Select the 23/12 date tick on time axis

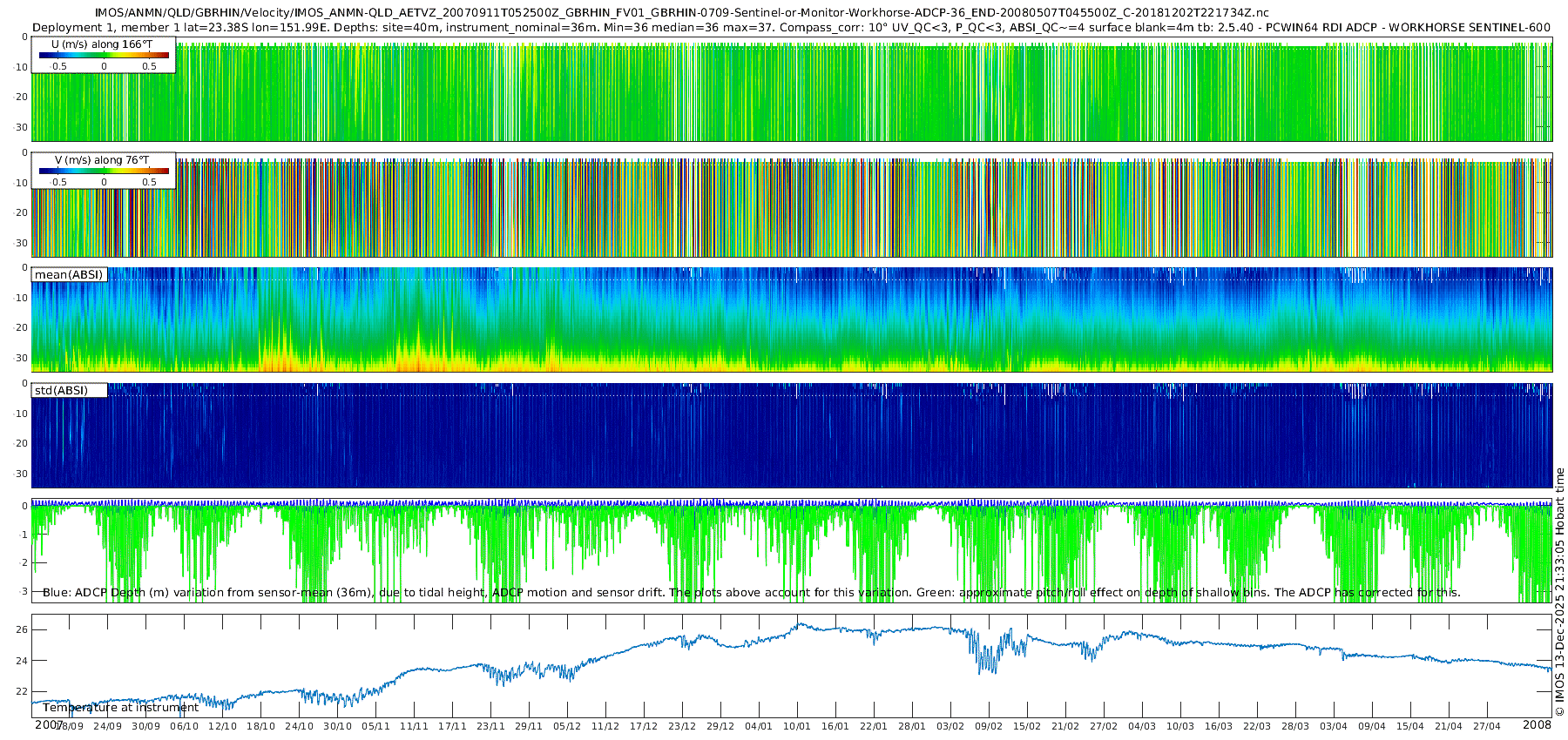682,726
